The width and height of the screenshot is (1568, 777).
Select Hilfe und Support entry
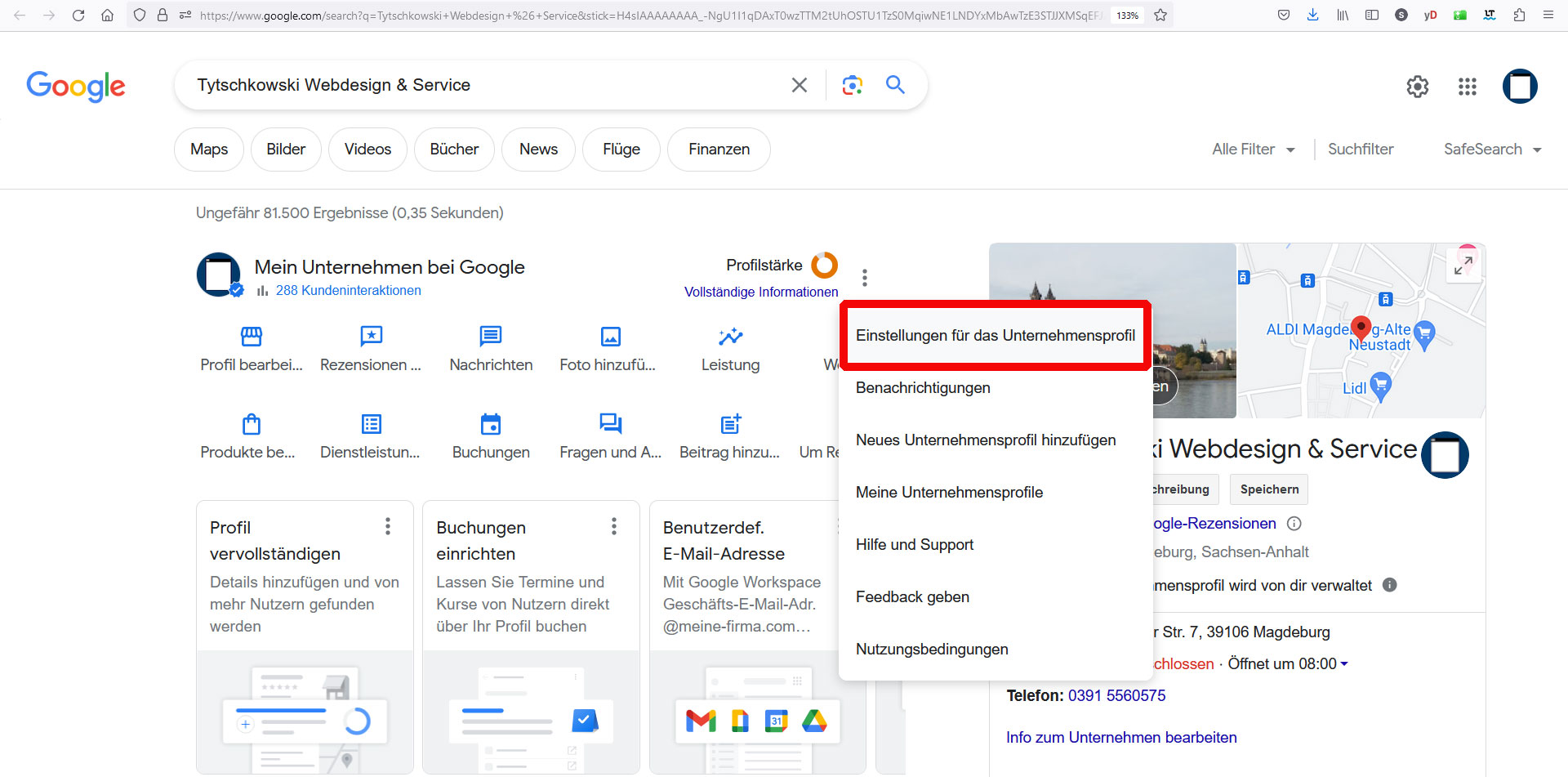tap(996, 544)
